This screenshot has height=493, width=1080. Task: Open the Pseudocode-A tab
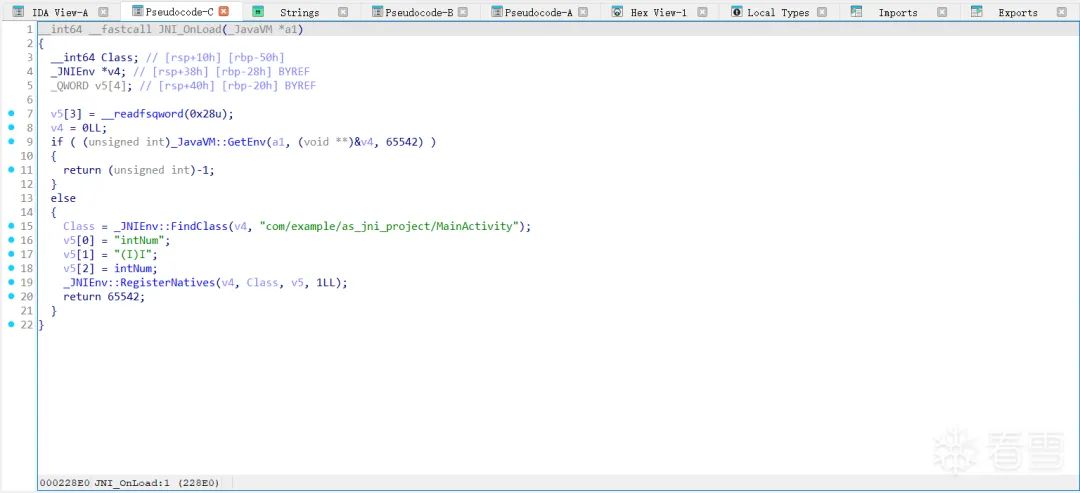[x=539, y=12]
